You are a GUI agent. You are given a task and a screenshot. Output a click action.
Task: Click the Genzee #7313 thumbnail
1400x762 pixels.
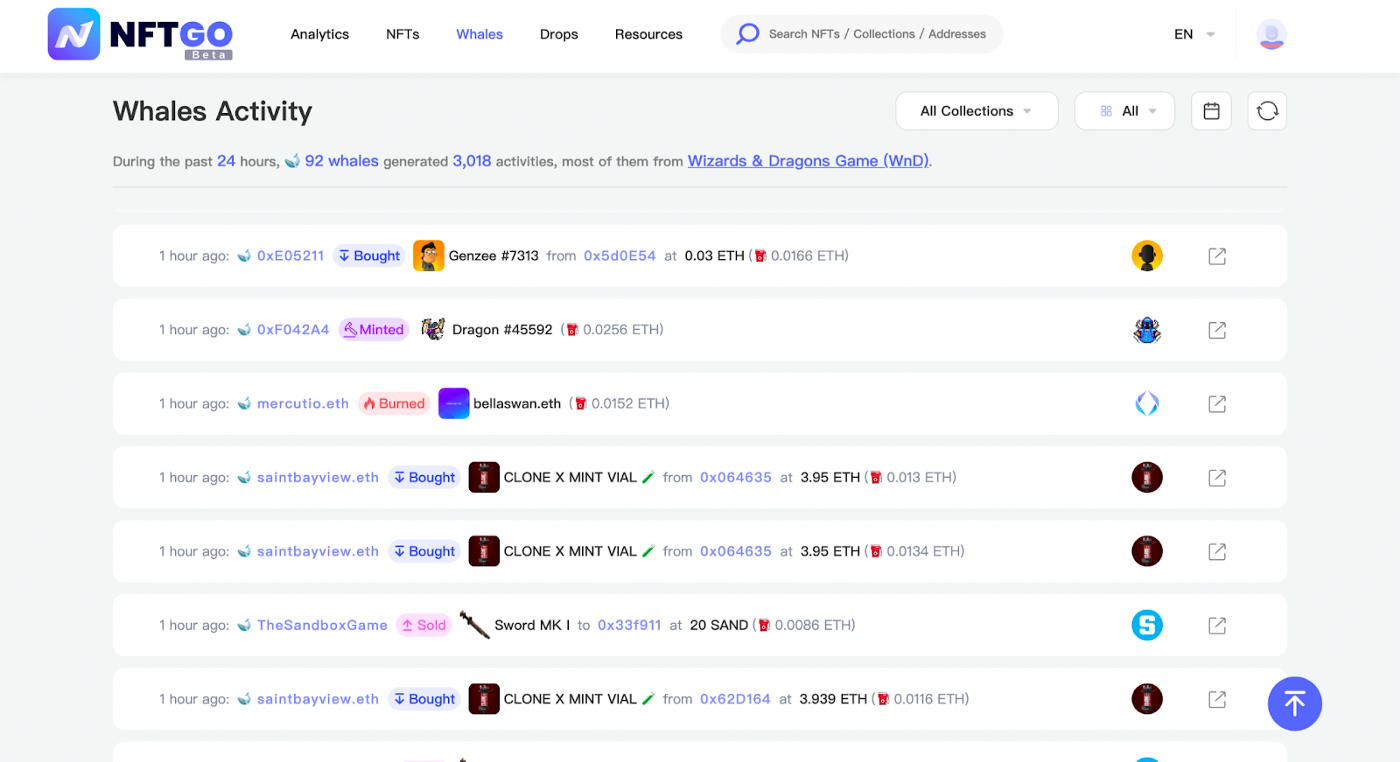(x=428, y=256)
